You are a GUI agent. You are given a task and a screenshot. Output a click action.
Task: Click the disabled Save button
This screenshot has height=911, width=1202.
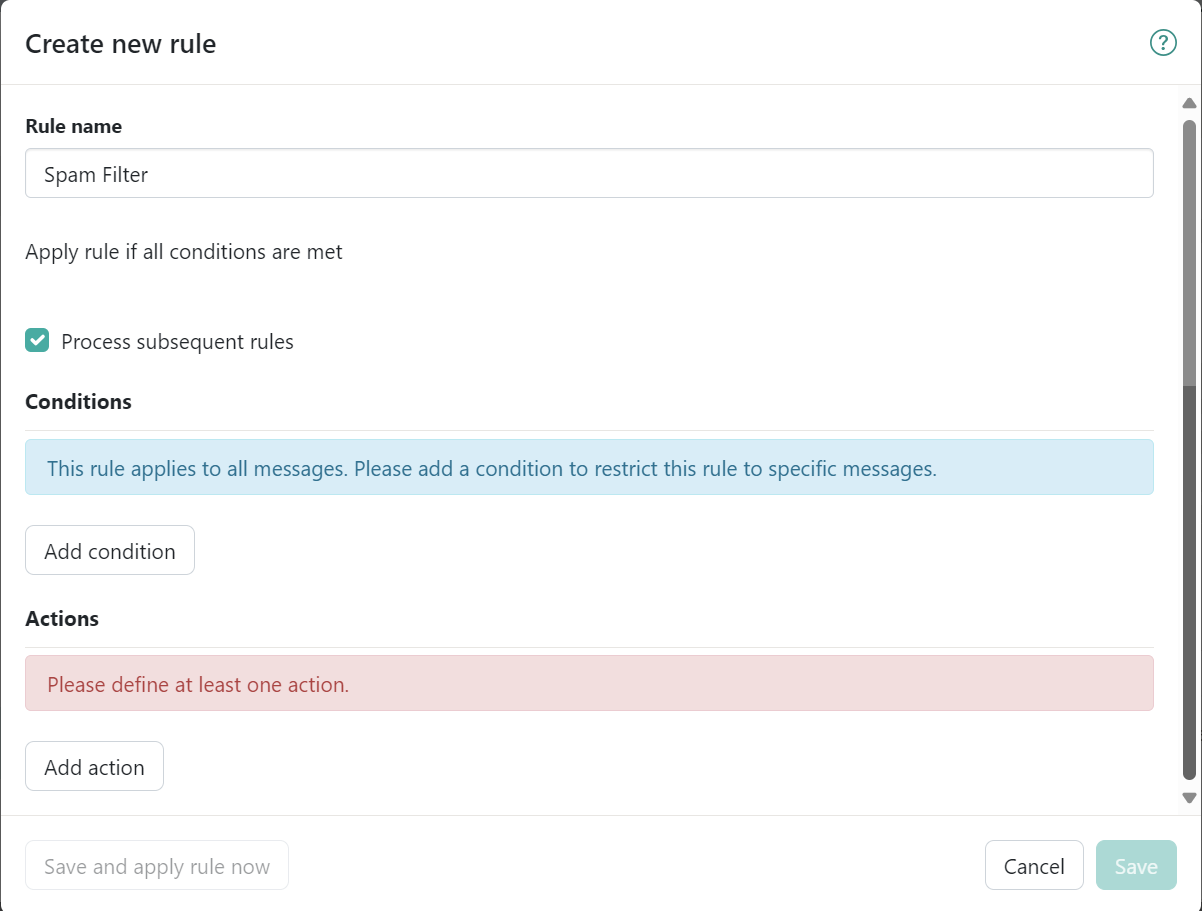click(x=1136, y=865)
